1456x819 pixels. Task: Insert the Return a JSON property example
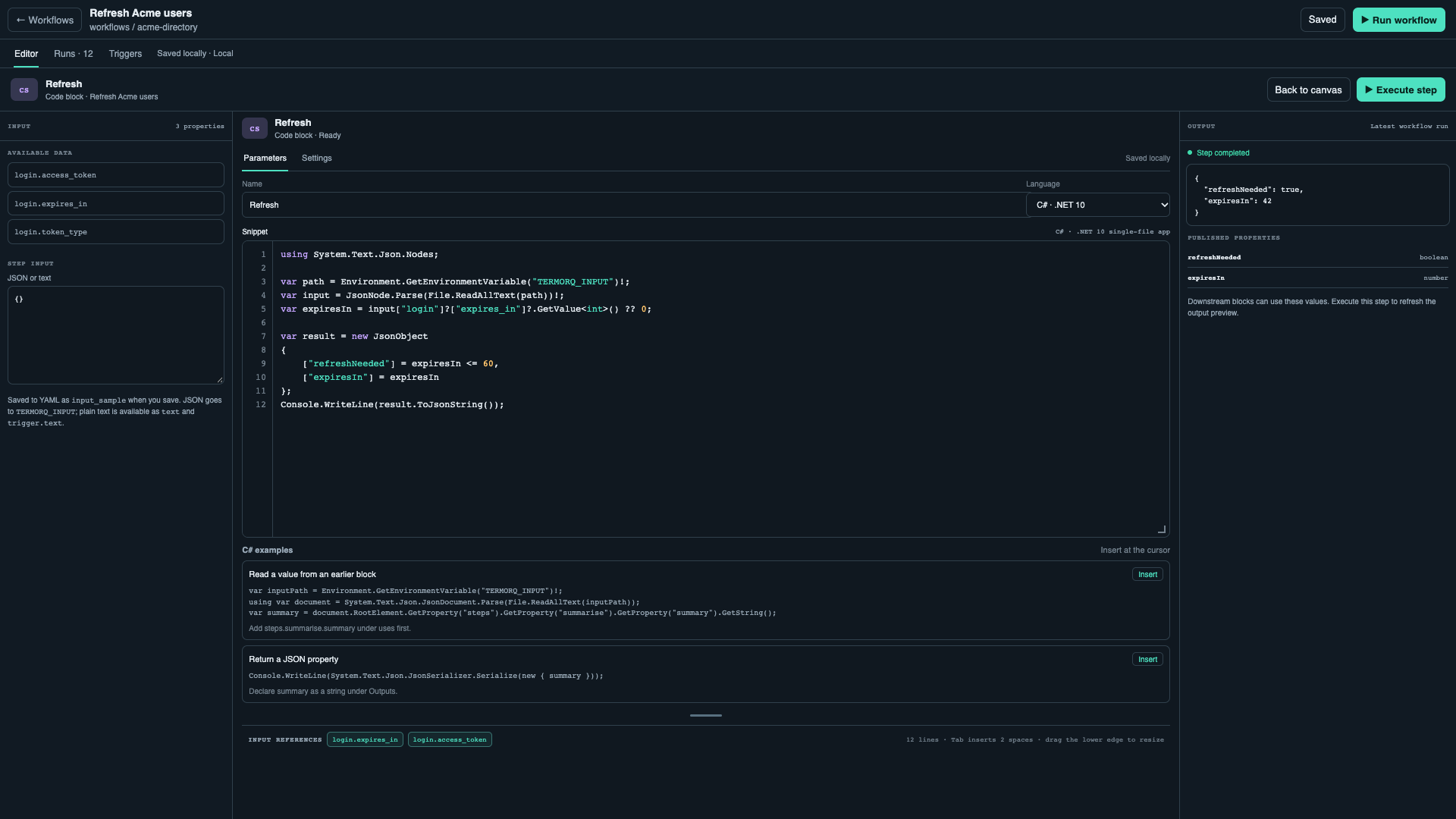[1147, 660]
